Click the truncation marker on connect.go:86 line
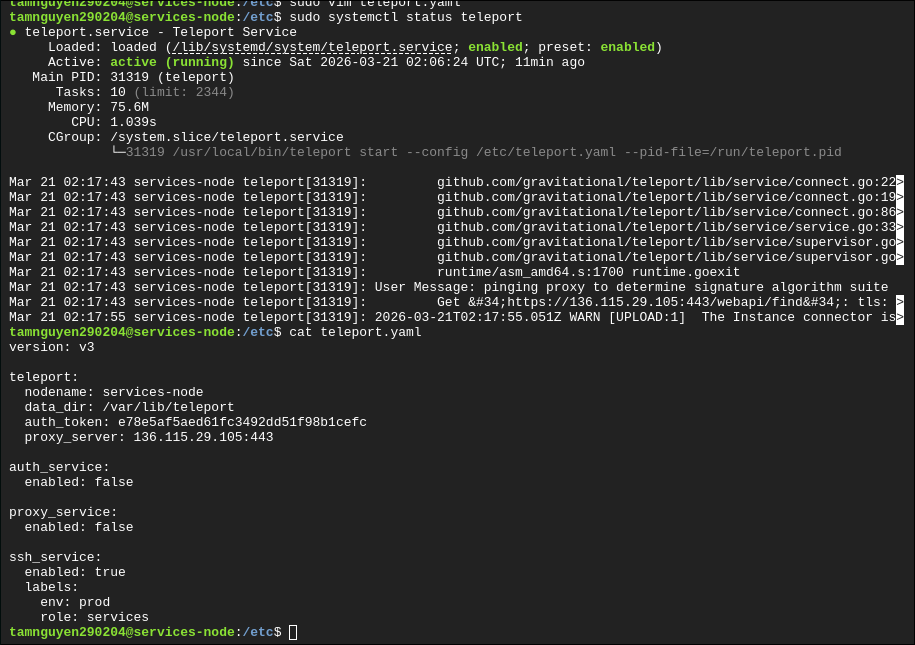Viewport: 915px width, 645px height. 900,212
